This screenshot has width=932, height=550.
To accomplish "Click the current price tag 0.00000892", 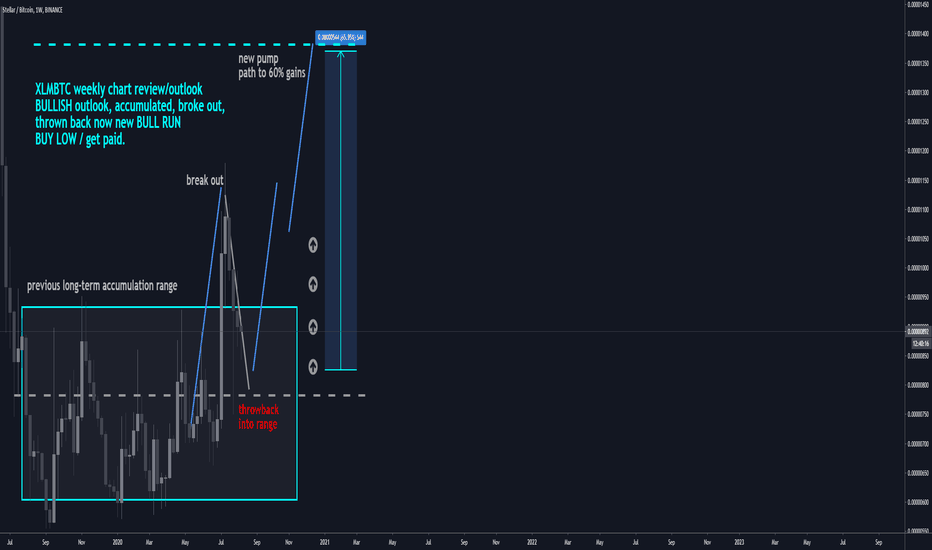I will (918, 332).
